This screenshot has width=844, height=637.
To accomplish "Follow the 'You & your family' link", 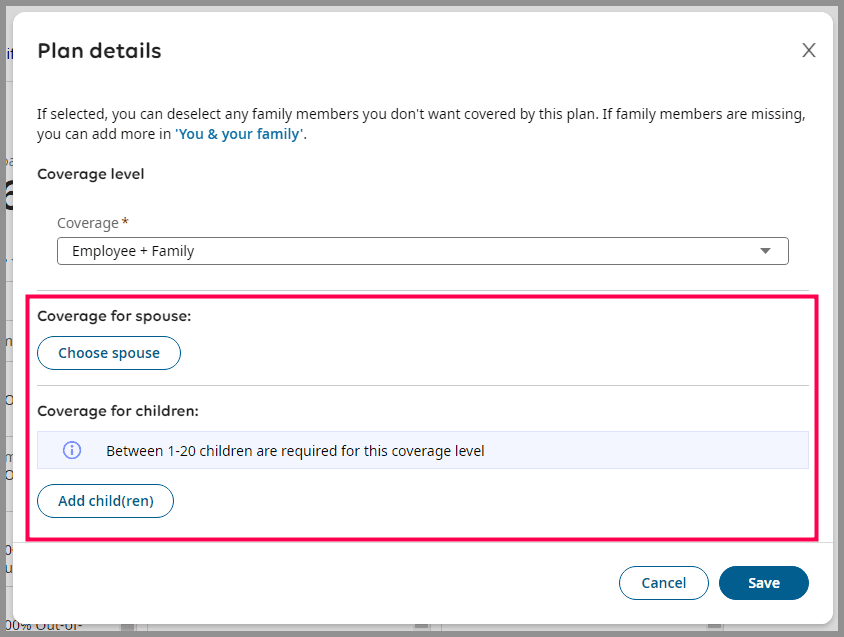I will coord(239,134).
